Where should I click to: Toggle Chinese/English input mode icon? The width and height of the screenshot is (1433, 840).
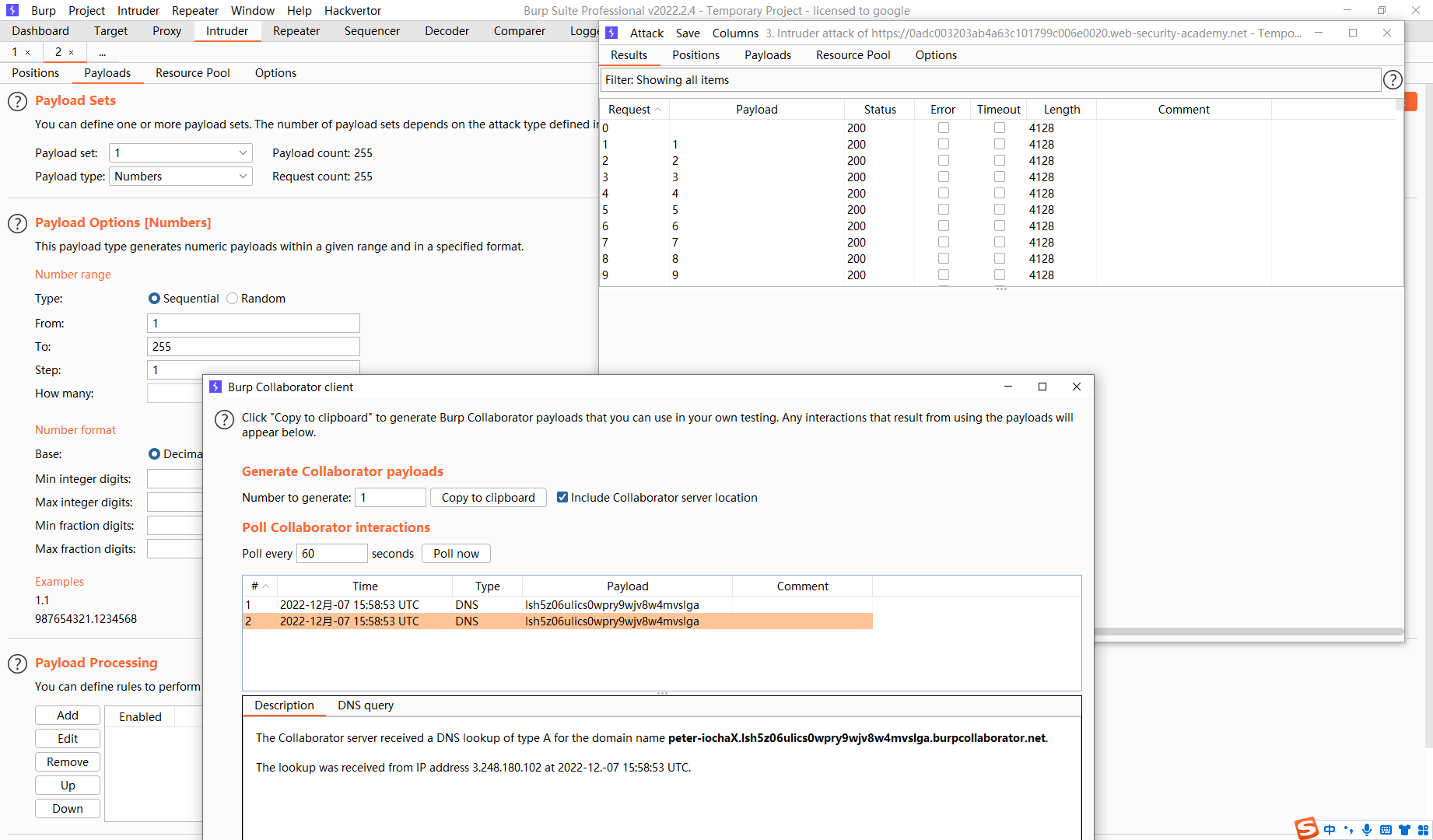point(1330,830)
